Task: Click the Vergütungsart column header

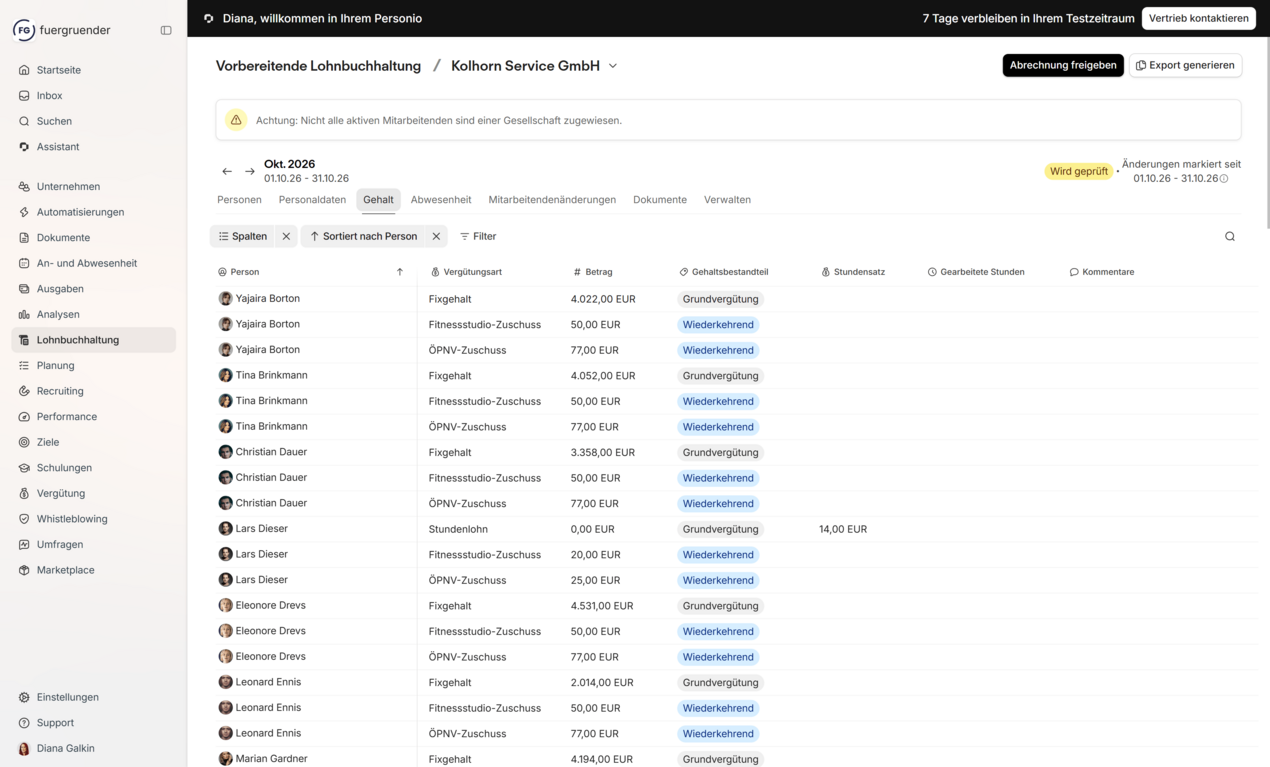Action: click(x=466, y=272)
